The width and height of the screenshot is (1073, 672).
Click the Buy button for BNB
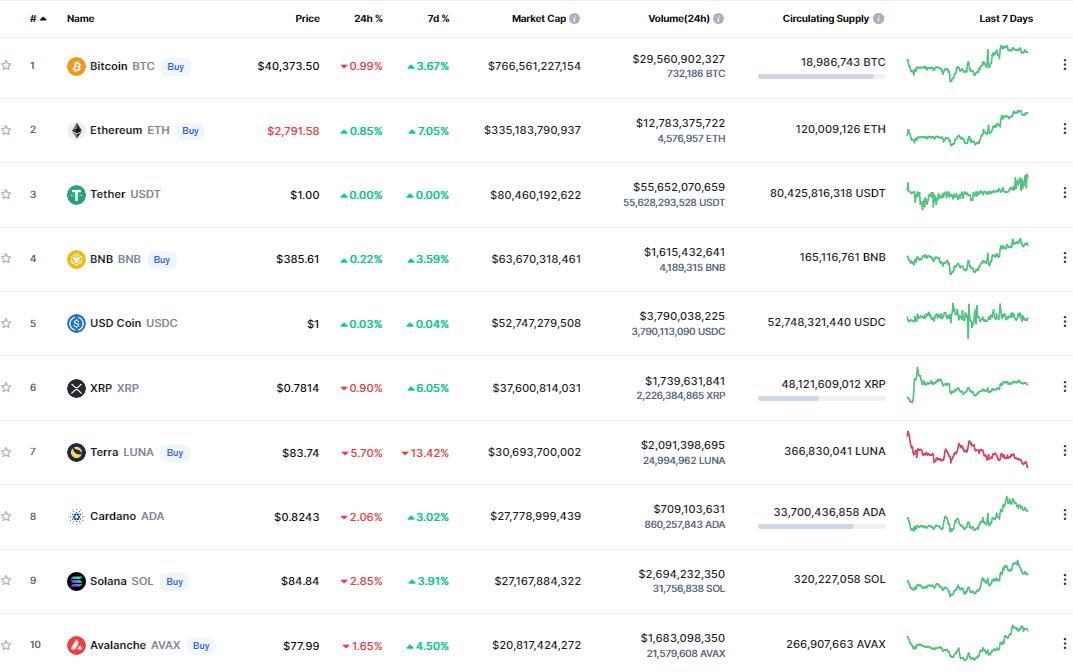tap(161, 259)
